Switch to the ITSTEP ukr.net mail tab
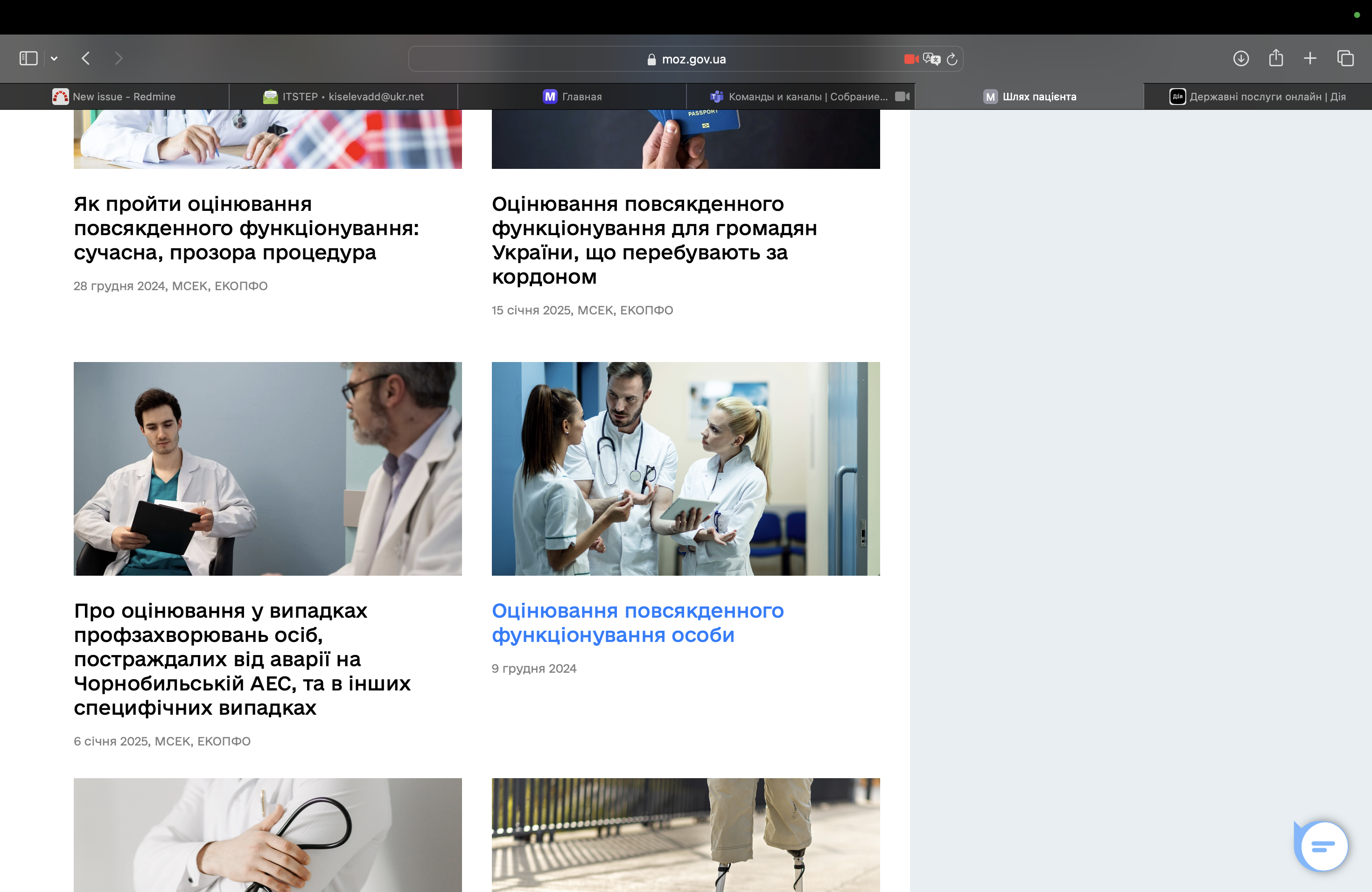This screenshot has width=1372, height=892. click(343, 96)
